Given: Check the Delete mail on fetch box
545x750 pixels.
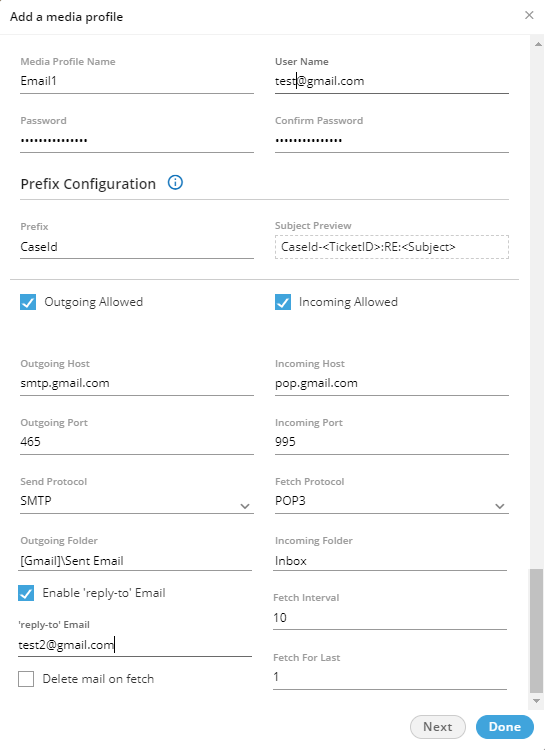Looking at the screenshot, I should point(26,679).
